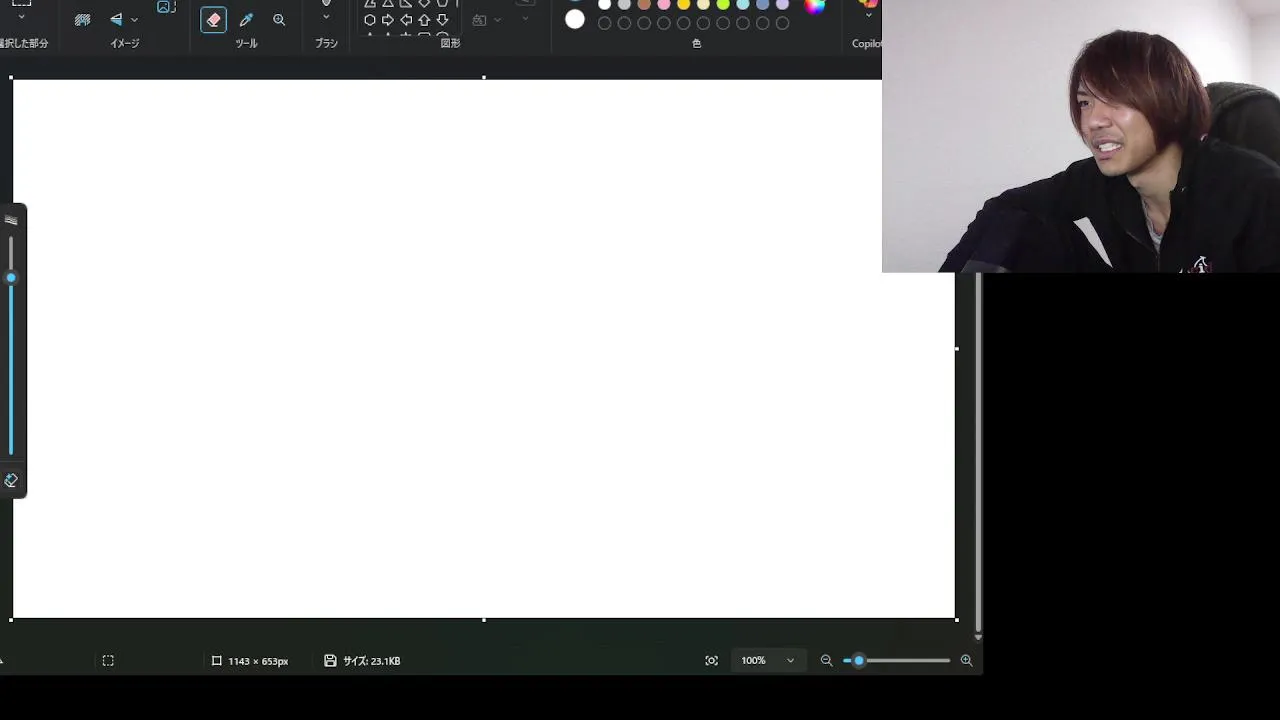Expand the Brushes dropdown chevron
This screenshot has height=720, width=1280.
coord(326,17)
